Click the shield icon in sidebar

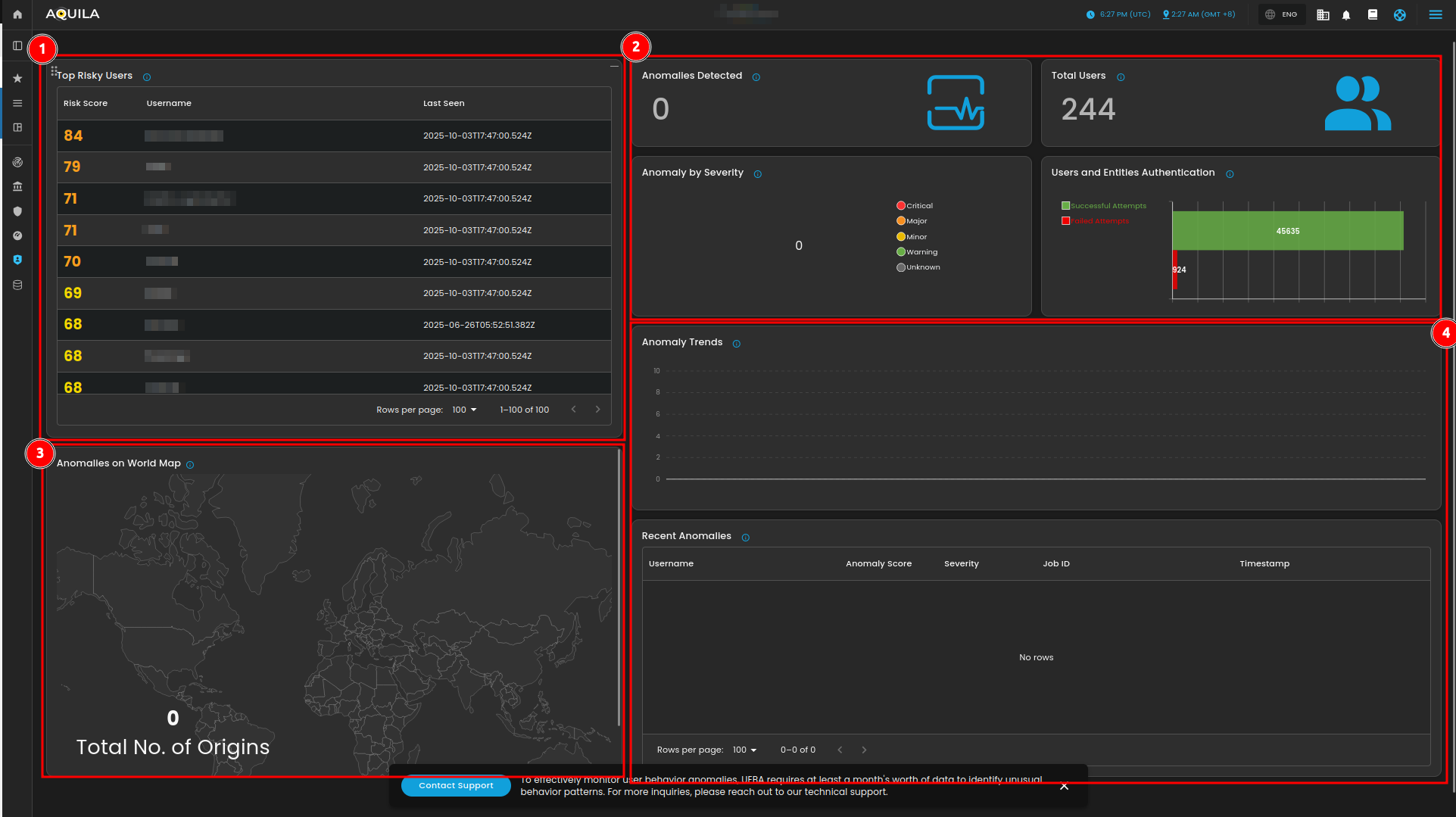(17, 211)
